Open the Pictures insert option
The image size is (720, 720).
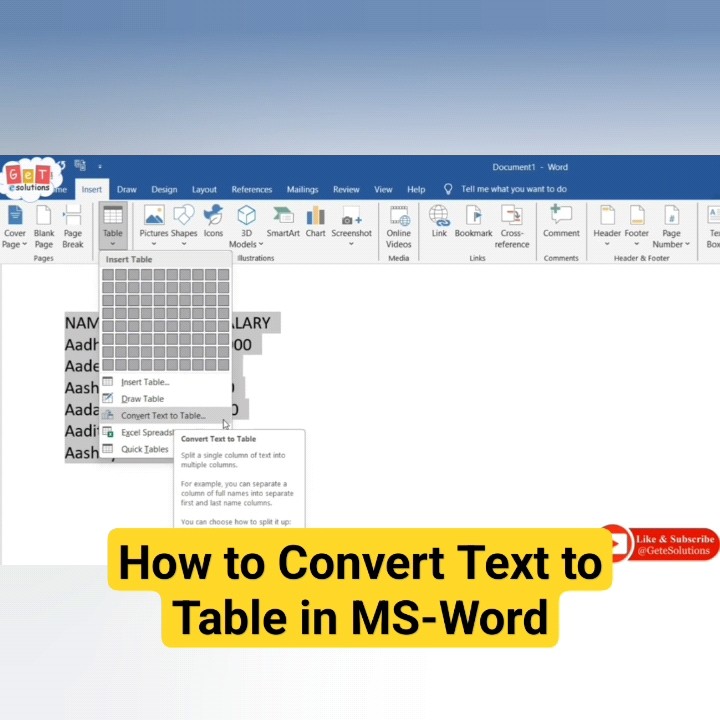point(154,225)
